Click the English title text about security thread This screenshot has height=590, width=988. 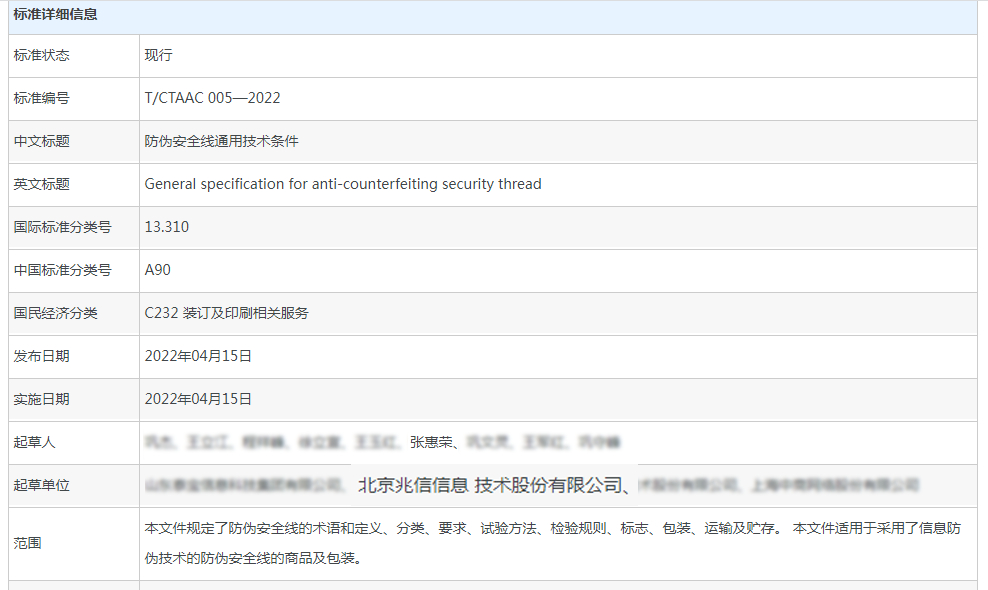point(343,184)
